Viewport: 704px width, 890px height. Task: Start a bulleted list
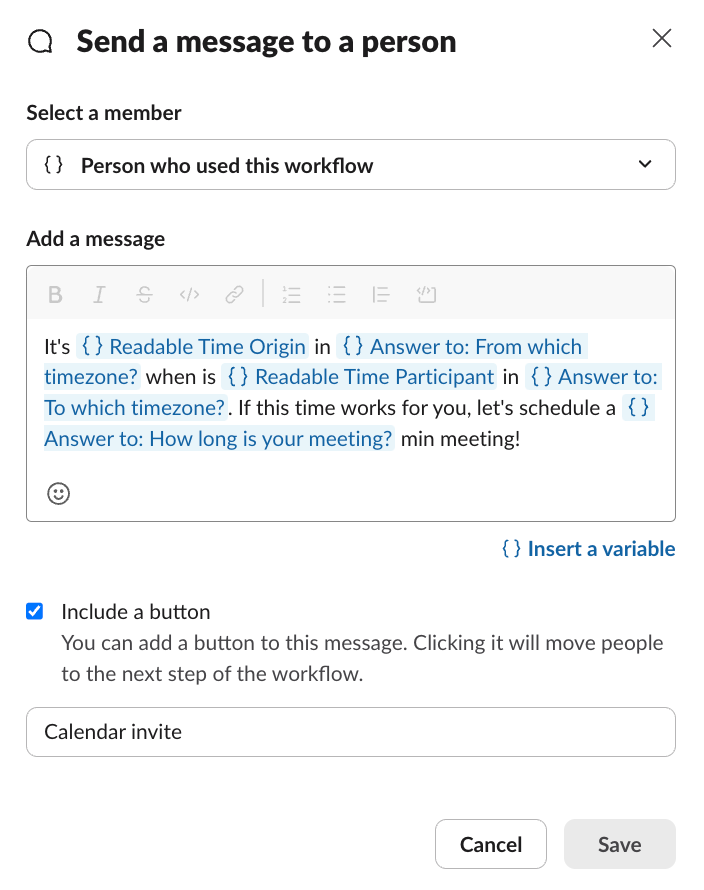[x=337, y=294]
